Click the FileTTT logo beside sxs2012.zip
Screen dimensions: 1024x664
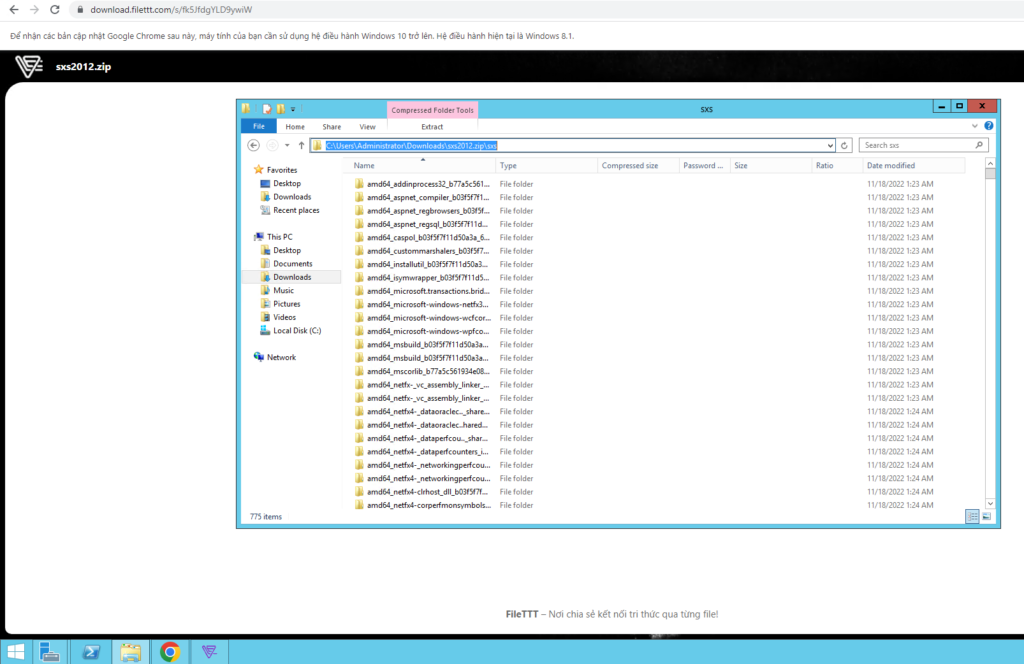coord(29,66)
